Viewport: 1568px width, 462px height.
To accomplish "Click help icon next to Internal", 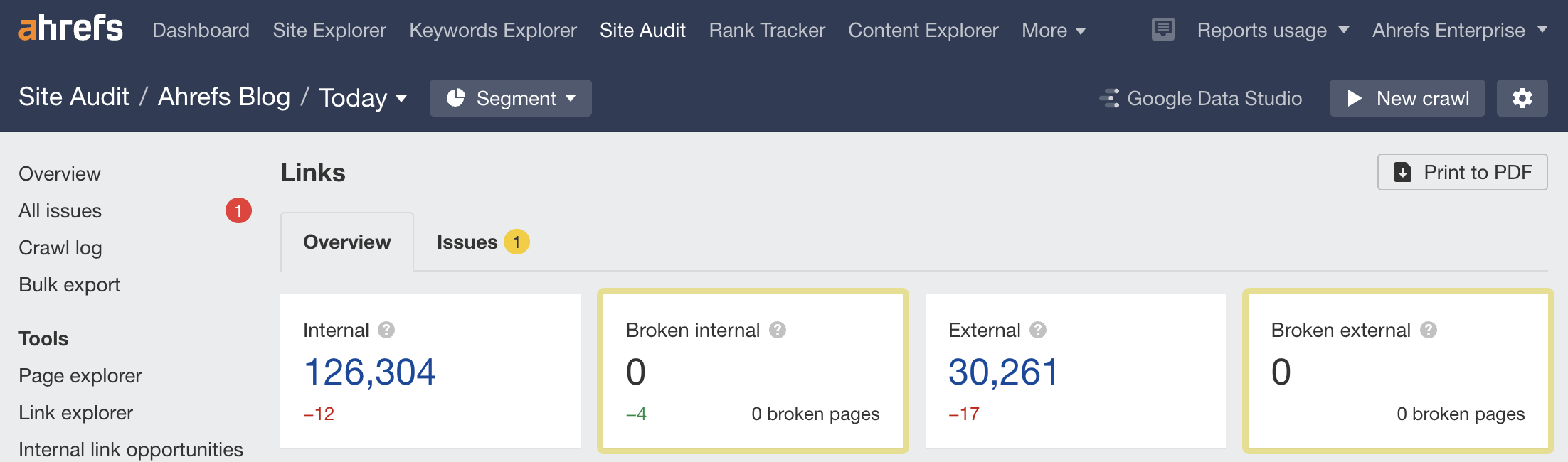I will point(386,330).
